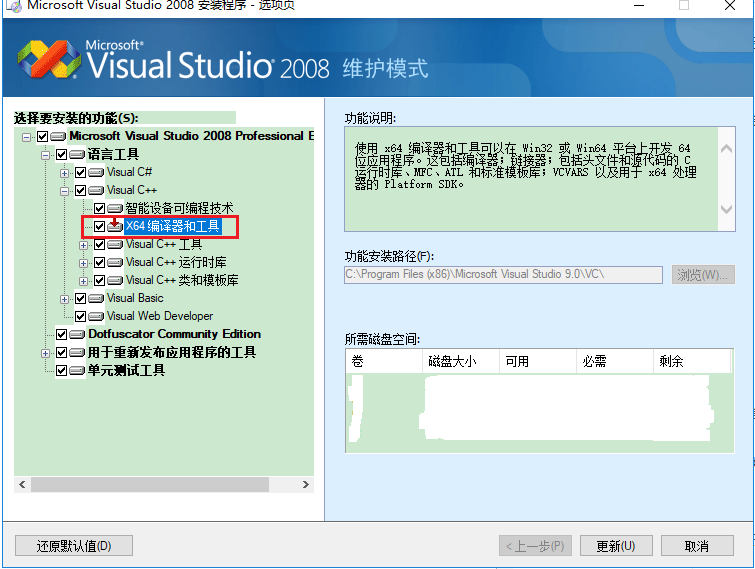Toggle the 语言工具 checkbox
This screenshot has height=569, width=755.
click(62, 155)
